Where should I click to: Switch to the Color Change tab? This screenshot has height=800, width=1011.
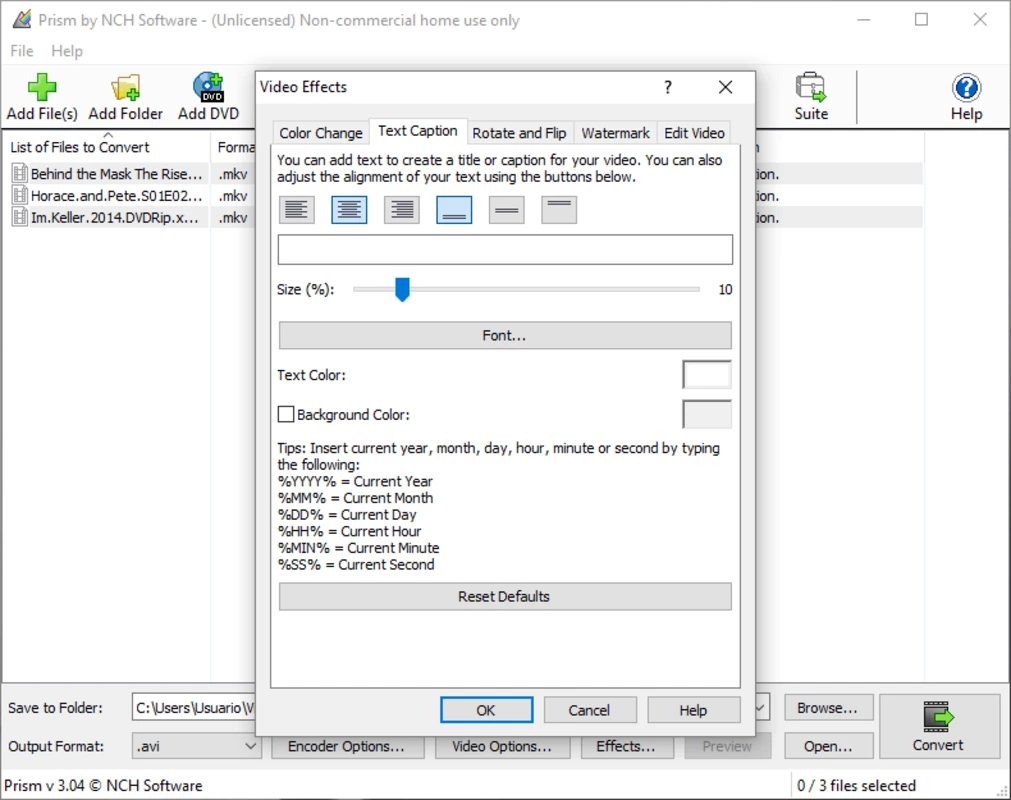point(320,133)
